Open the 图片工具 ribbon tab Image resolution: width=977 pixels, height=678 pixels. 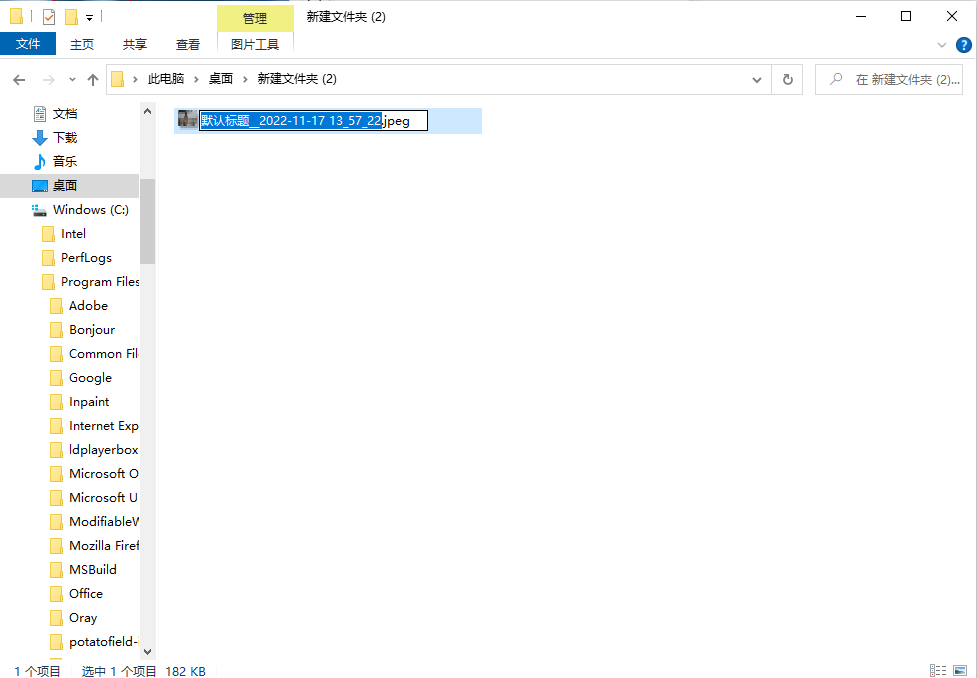(x=255, y=44)
